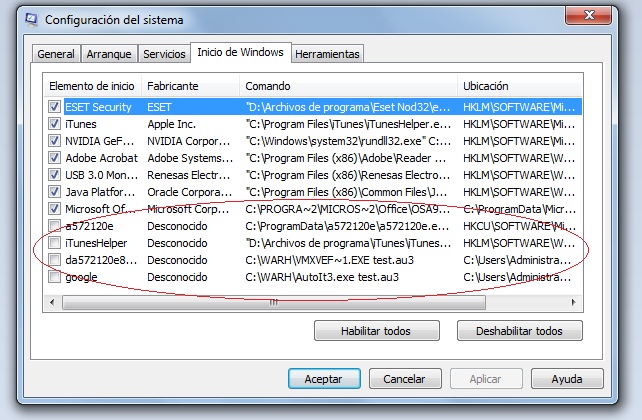Click the system configuration title bar icon

(31, 19)
